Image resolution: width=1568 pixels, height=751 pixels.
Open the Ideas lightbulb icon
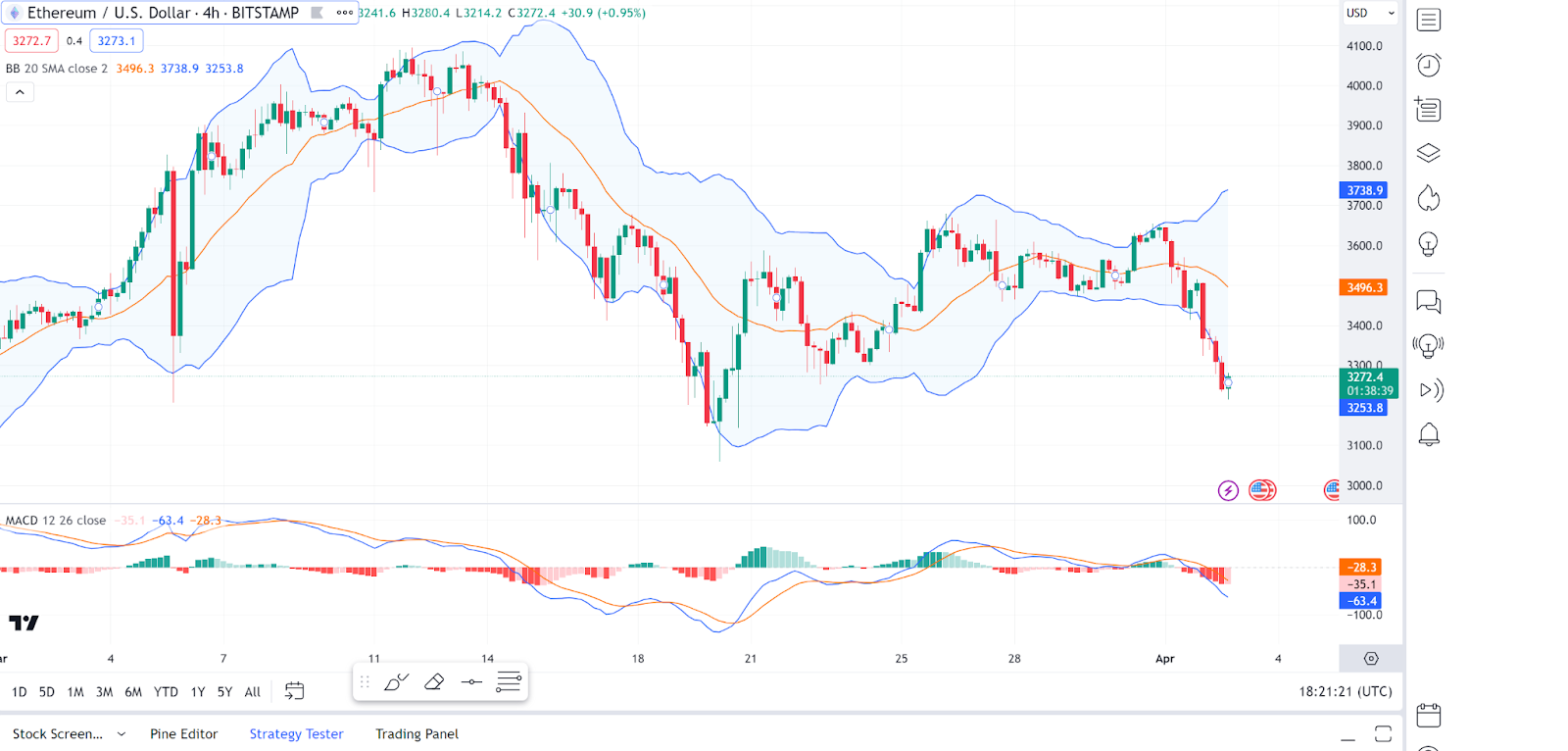(1429, 243)
